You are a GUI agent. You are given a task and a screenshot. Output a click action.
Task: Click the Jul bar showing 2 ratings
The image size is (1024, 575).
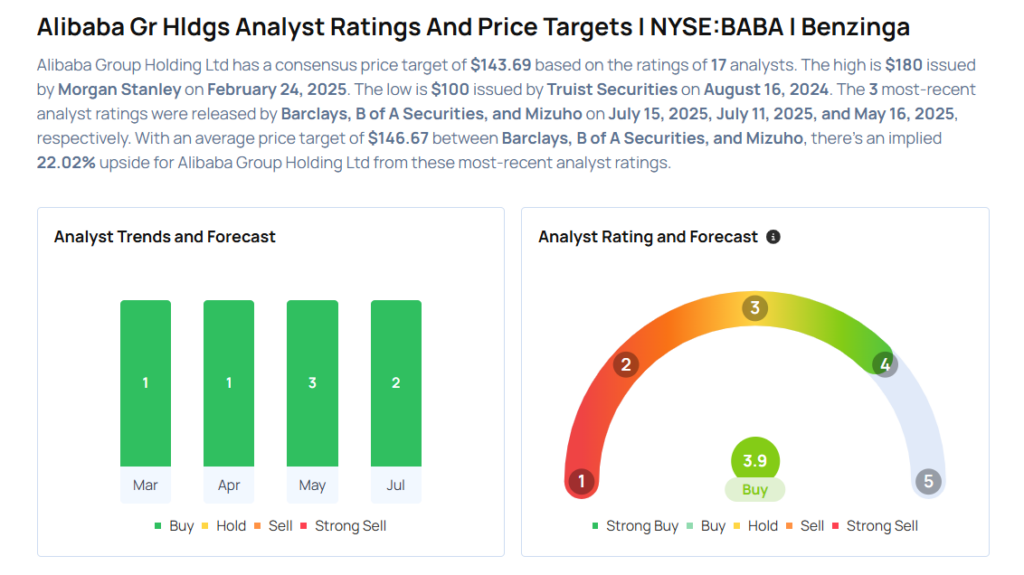coord(396,383)
